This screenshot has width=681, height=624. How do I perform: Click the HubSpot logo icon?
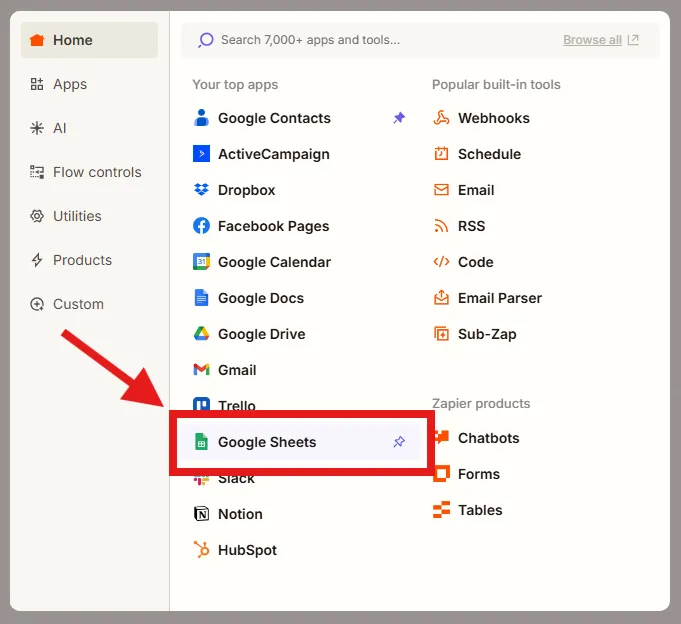[201, 550]
